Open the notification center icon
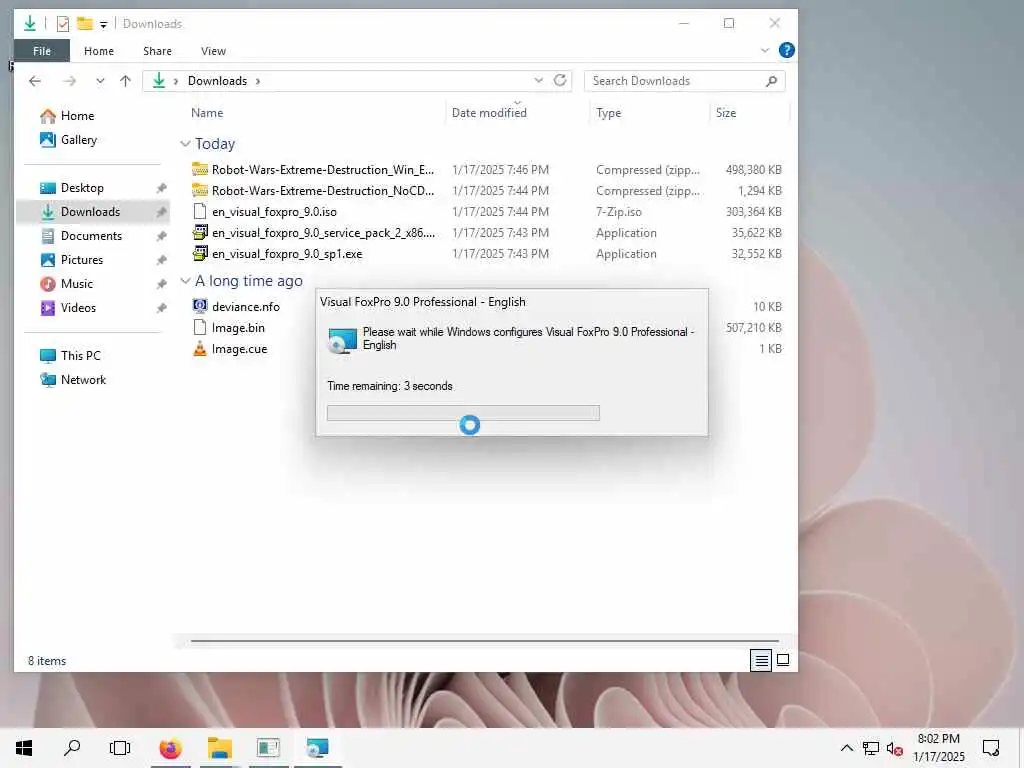 click(x=991, y=748)
